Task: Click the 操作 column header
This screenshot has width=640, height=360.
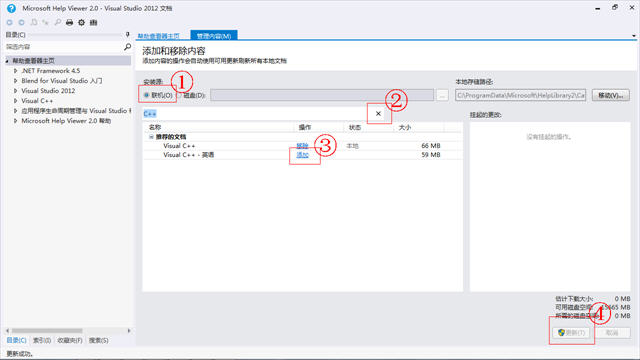Action: (x=319, y=127)
